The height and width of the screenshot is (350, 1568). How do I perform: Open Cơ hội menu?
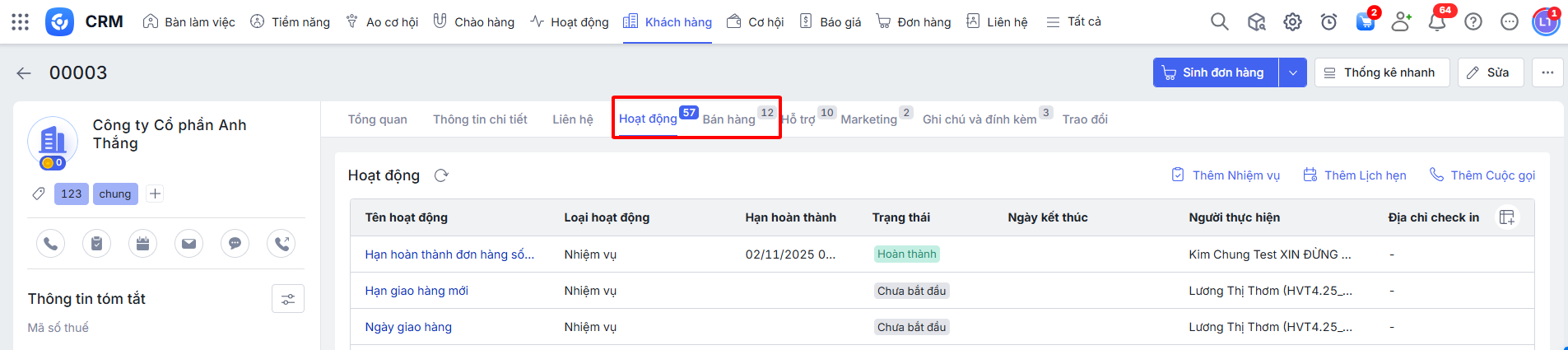756,22
